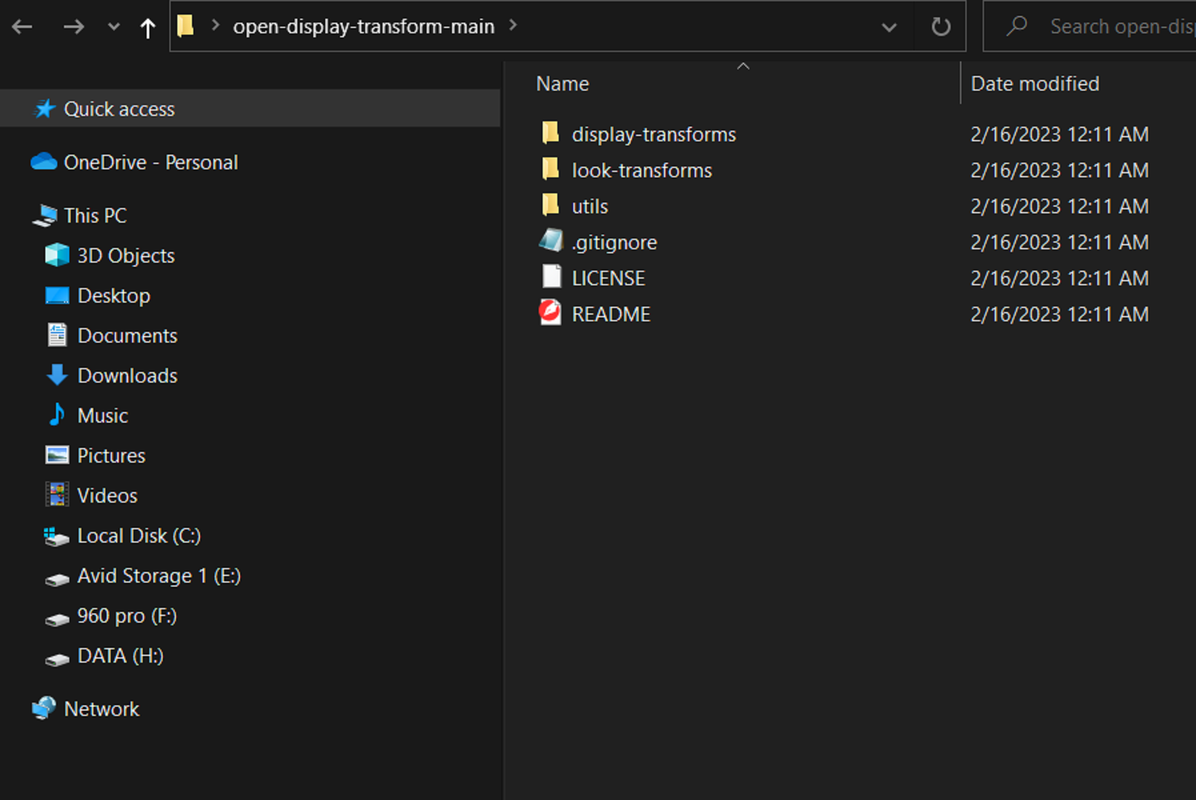This screenshot has height=800, width=1196.
Task: Open the Desktop folder
Action: coord(114,296)
